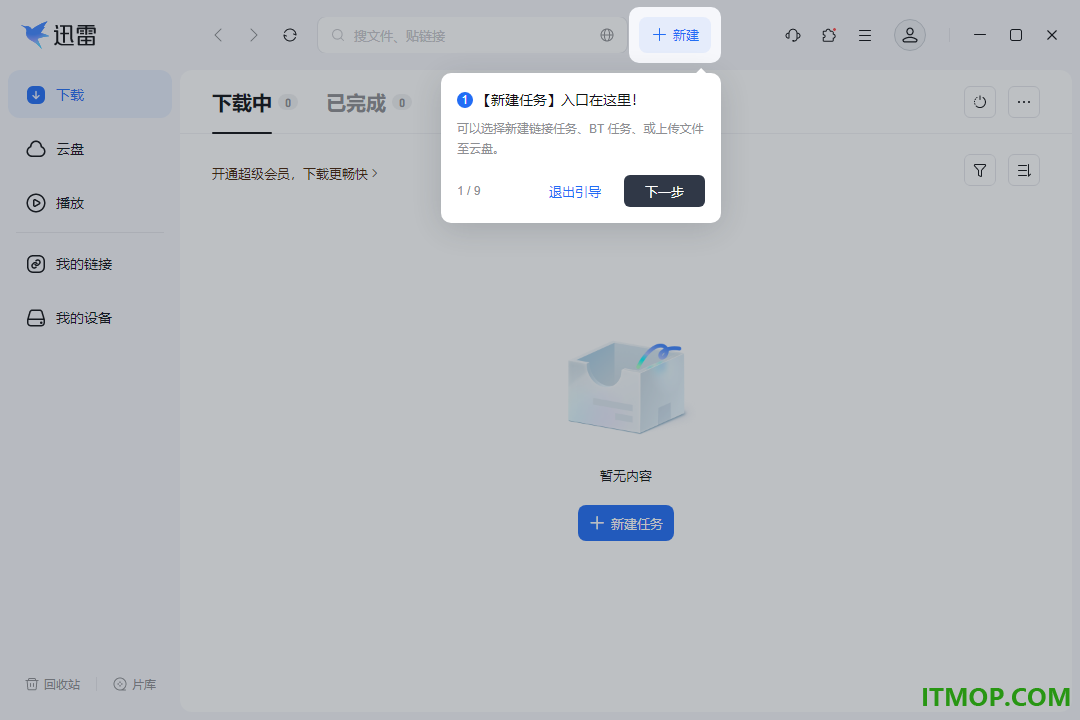Switch to the 下载中 tab
Screen dimensions: 1080x720
pyautogui.click(x=242, y=103)
